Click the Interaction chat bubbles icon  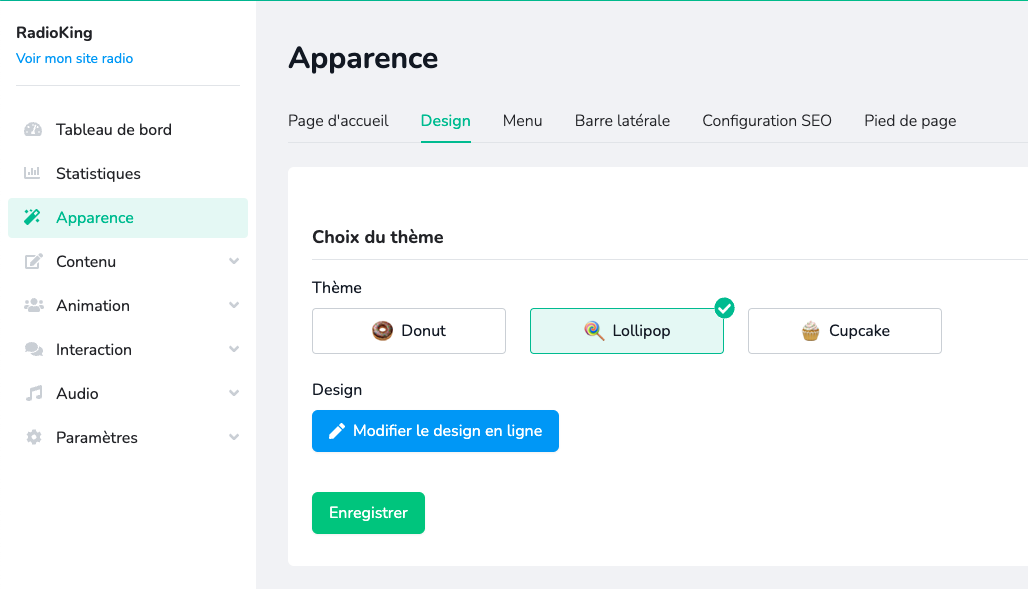34,350
